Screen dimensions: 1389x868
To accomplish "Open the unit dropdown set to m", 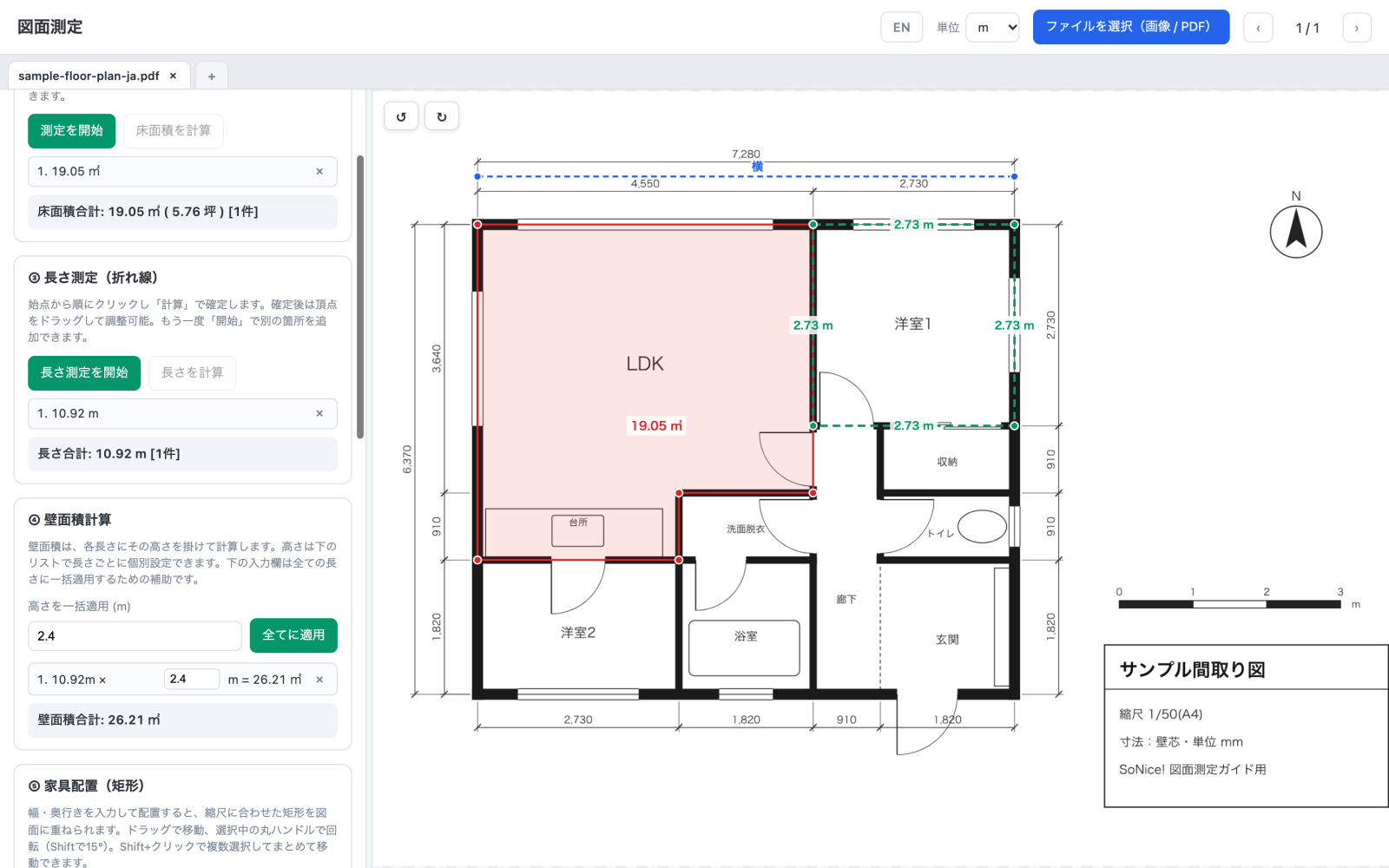I will click(x=992, y=28).
